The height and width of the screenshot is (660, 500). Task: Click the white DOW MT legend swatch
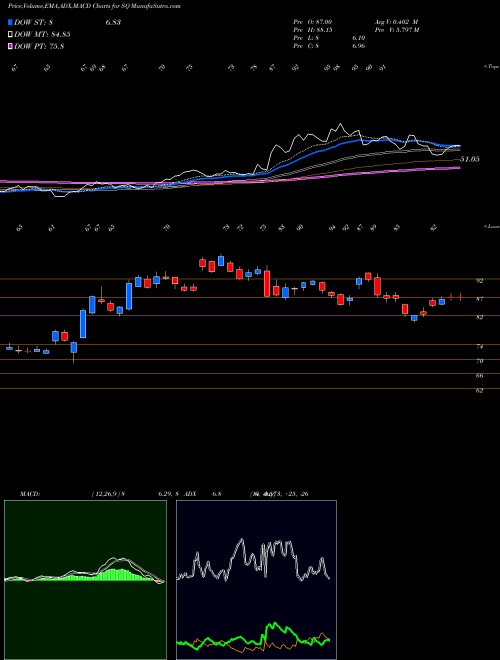coord(11,35)
